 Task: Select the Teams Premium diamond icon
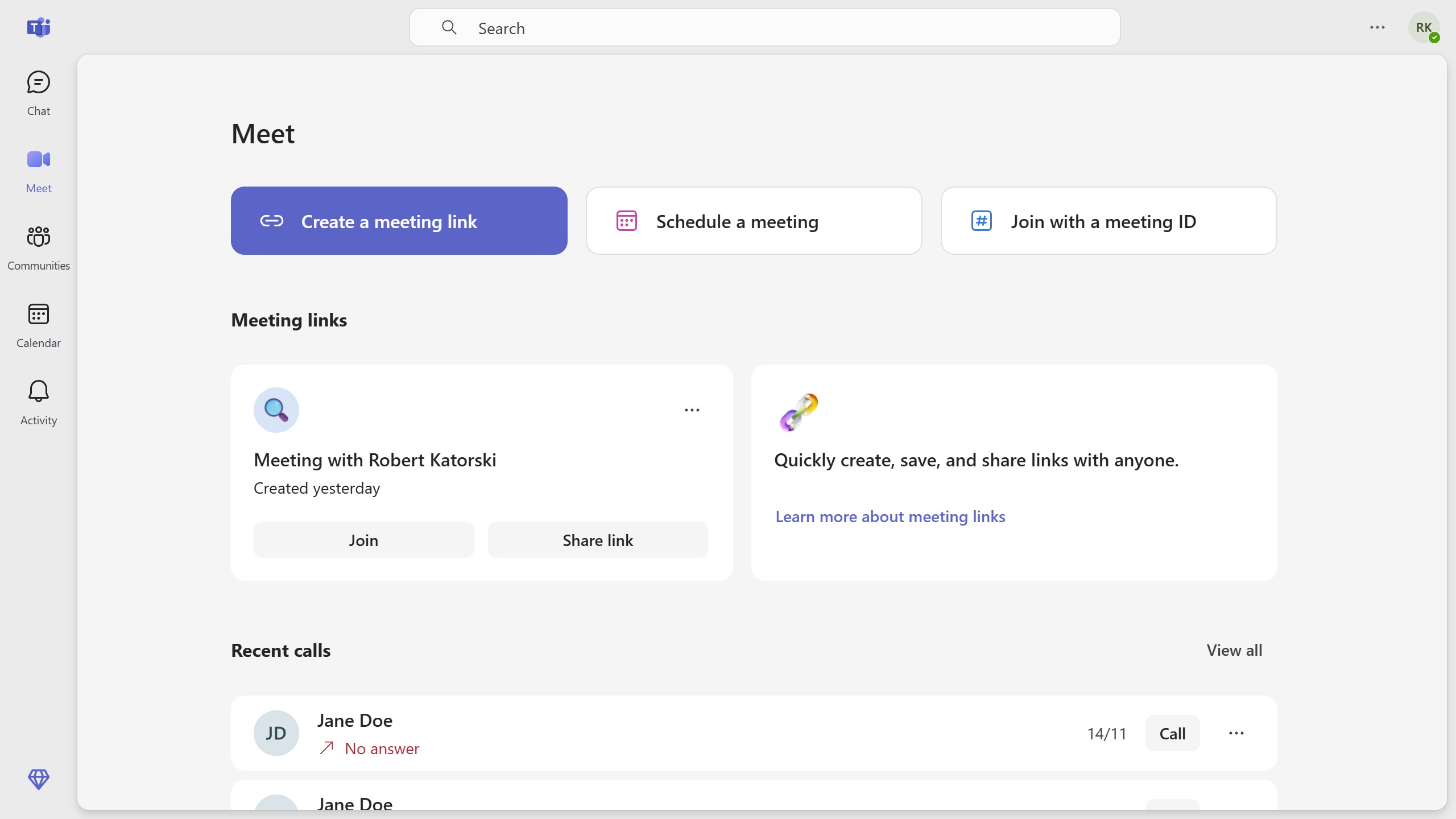(38, 780)
